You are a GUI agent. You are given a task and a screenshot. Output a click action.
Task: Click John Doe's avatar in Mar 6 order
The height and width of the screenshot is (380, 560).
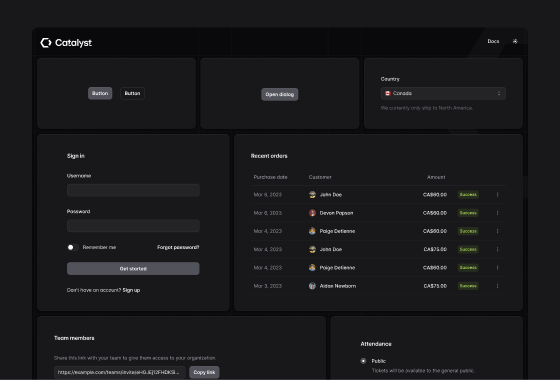pyautogui.click(x=312, y=195)
